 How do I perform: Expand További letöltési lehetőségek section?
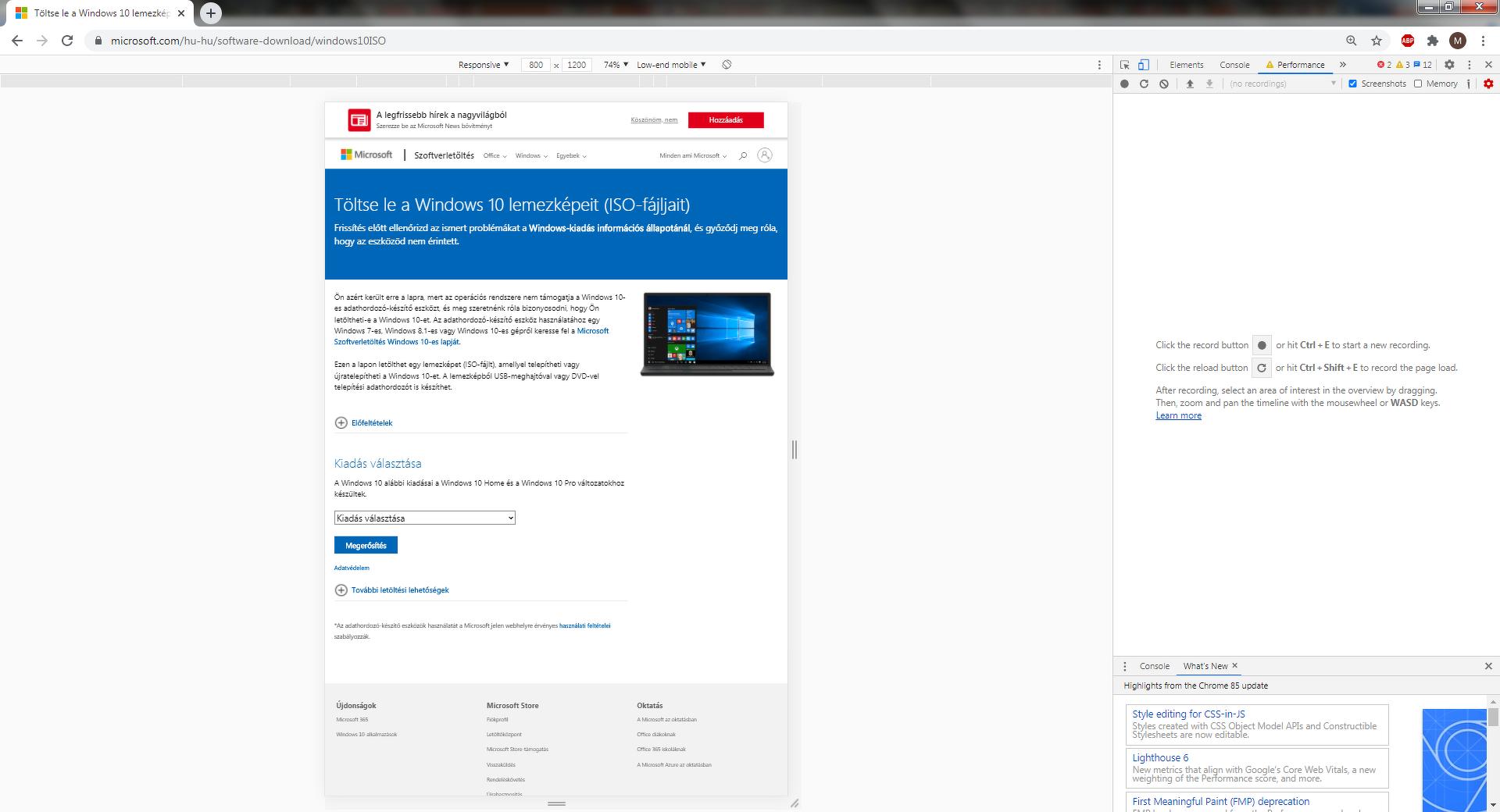click(392, 590)
